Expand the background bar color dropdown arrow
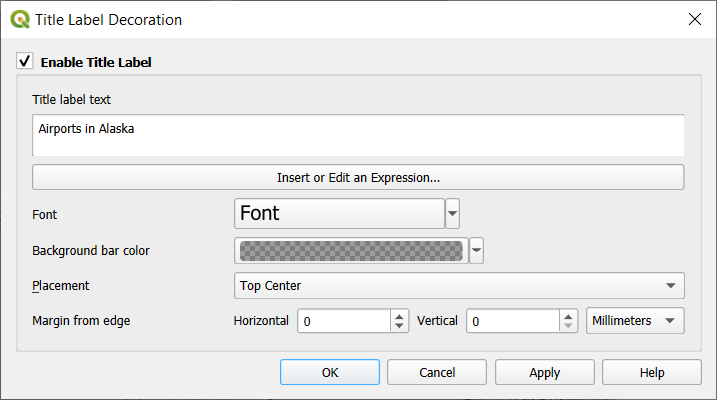717x400 pixels. coord(476,250)
